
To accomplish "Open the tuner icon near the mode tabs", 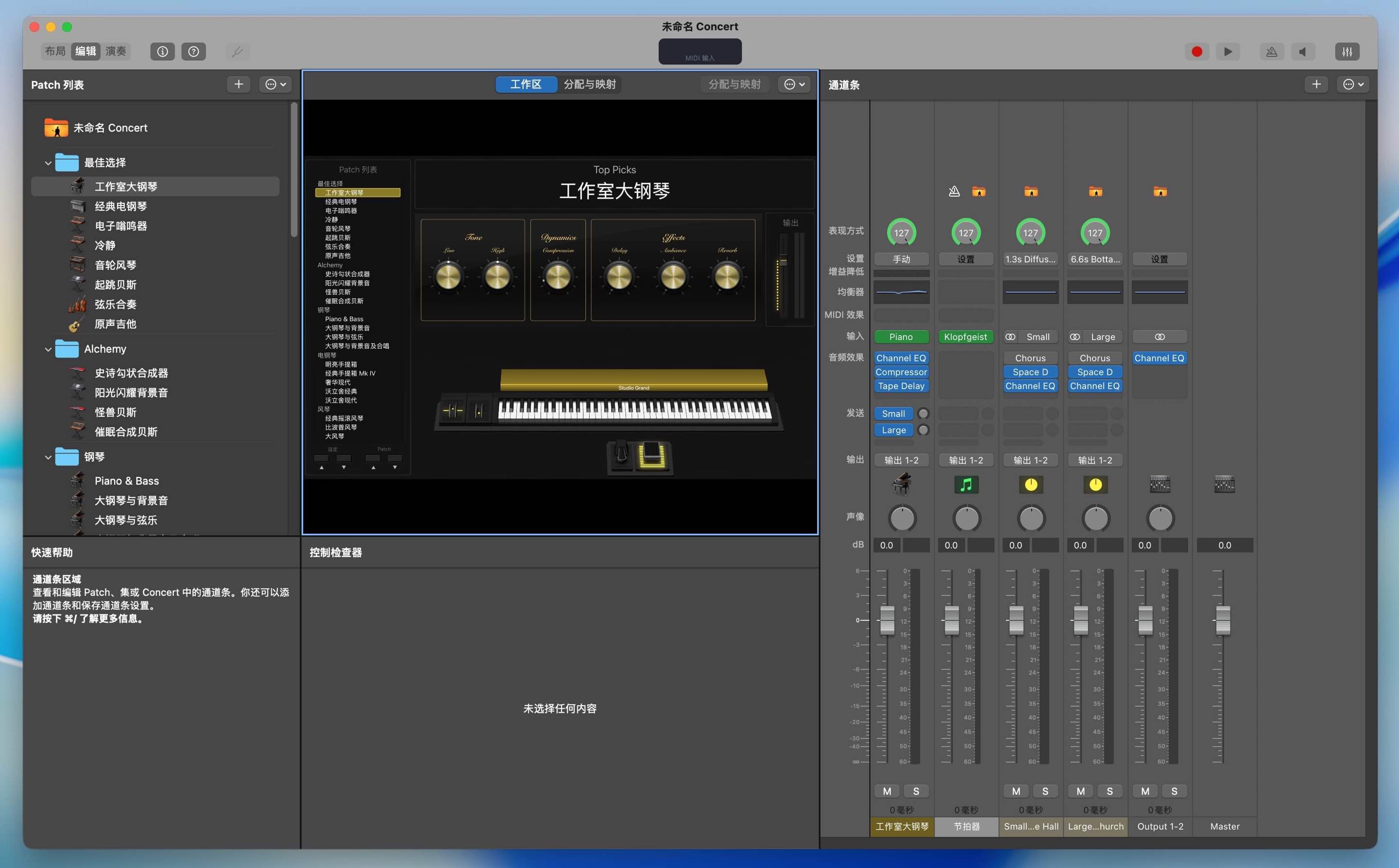I will (x=238, y=51).
